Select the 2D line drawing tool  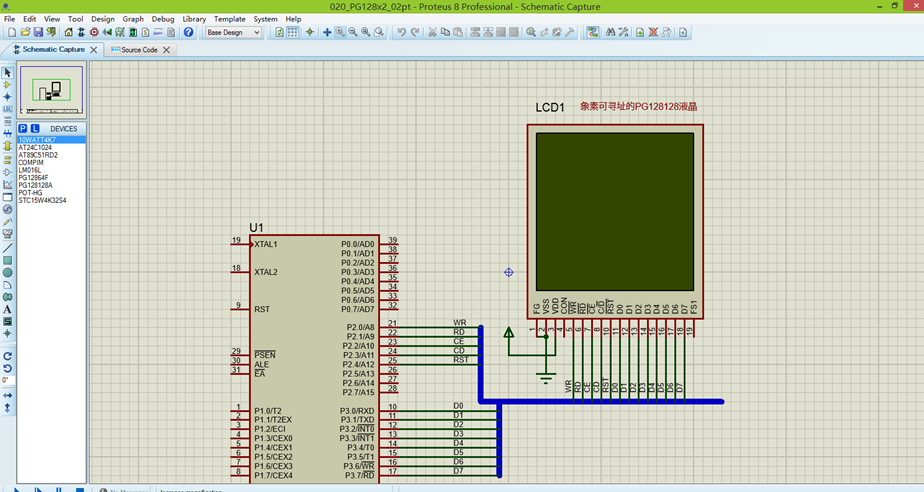[7, 248]
